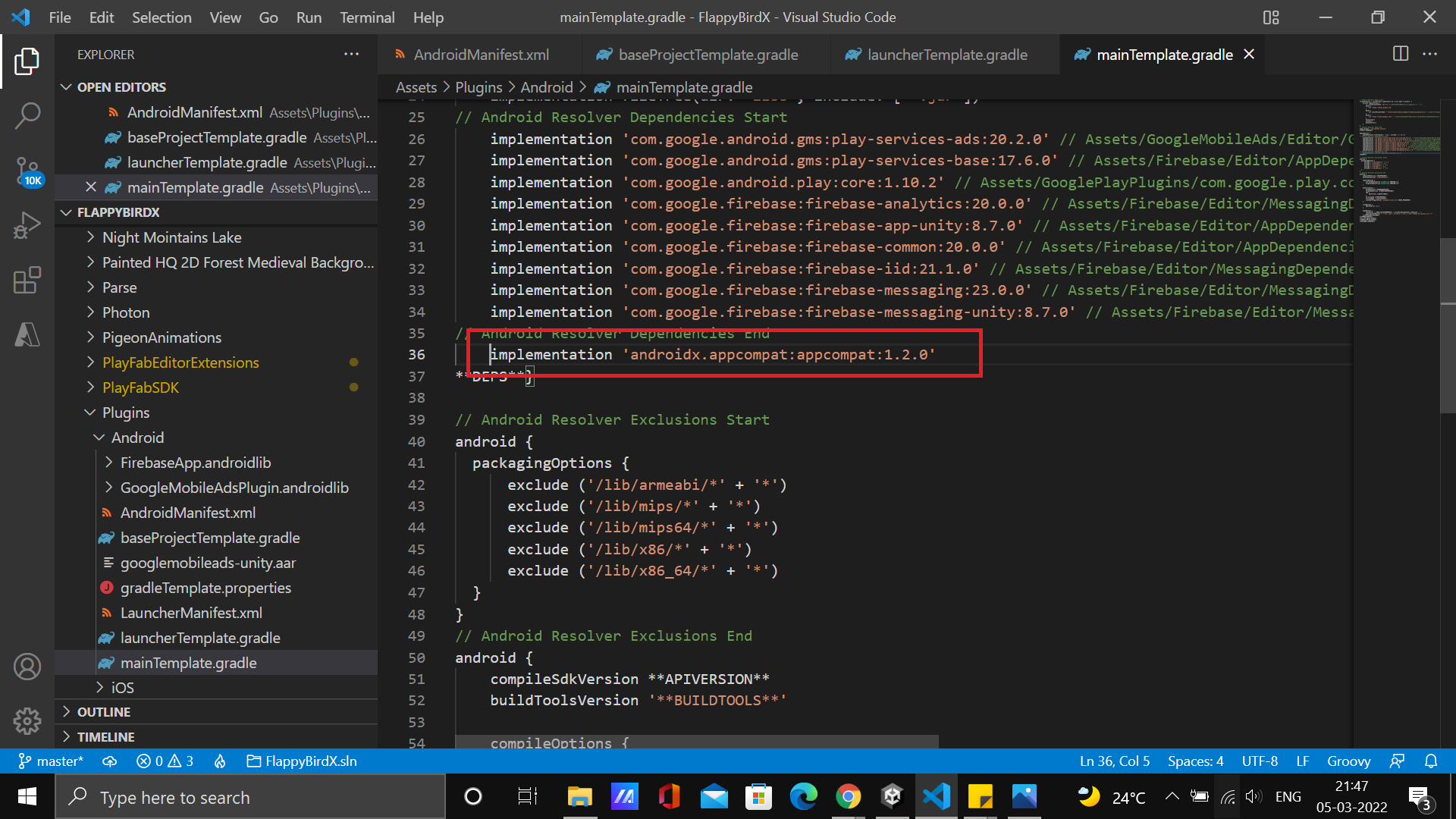Open Unity Hub icon in taskbar
Viewport: 1456px width, 819px height.
pyautogui.click(x=892, y=796)
